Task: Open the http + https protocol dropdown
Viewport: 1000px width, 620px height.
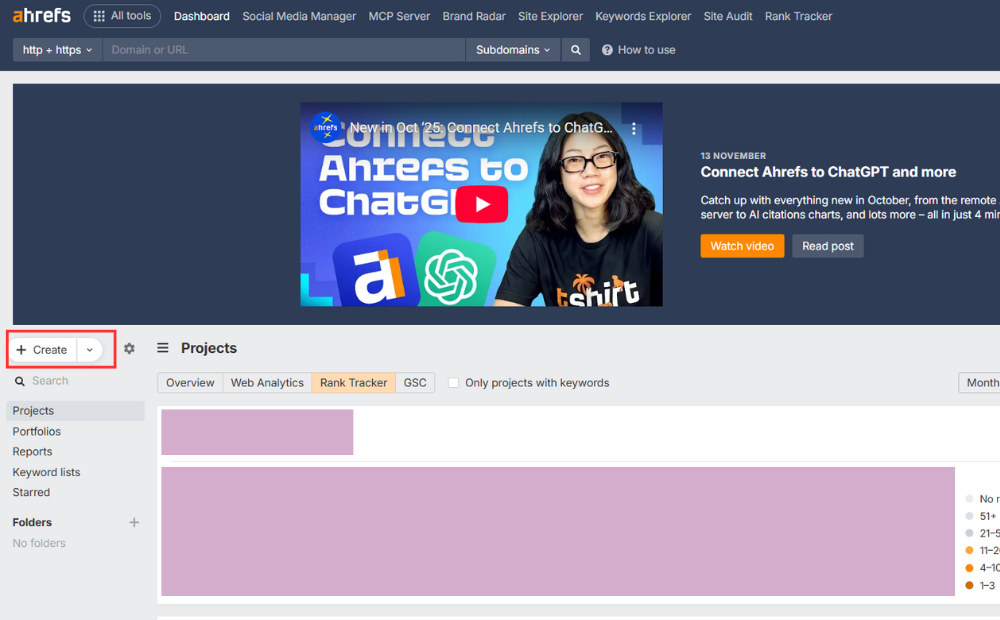Action: [57, 50]
